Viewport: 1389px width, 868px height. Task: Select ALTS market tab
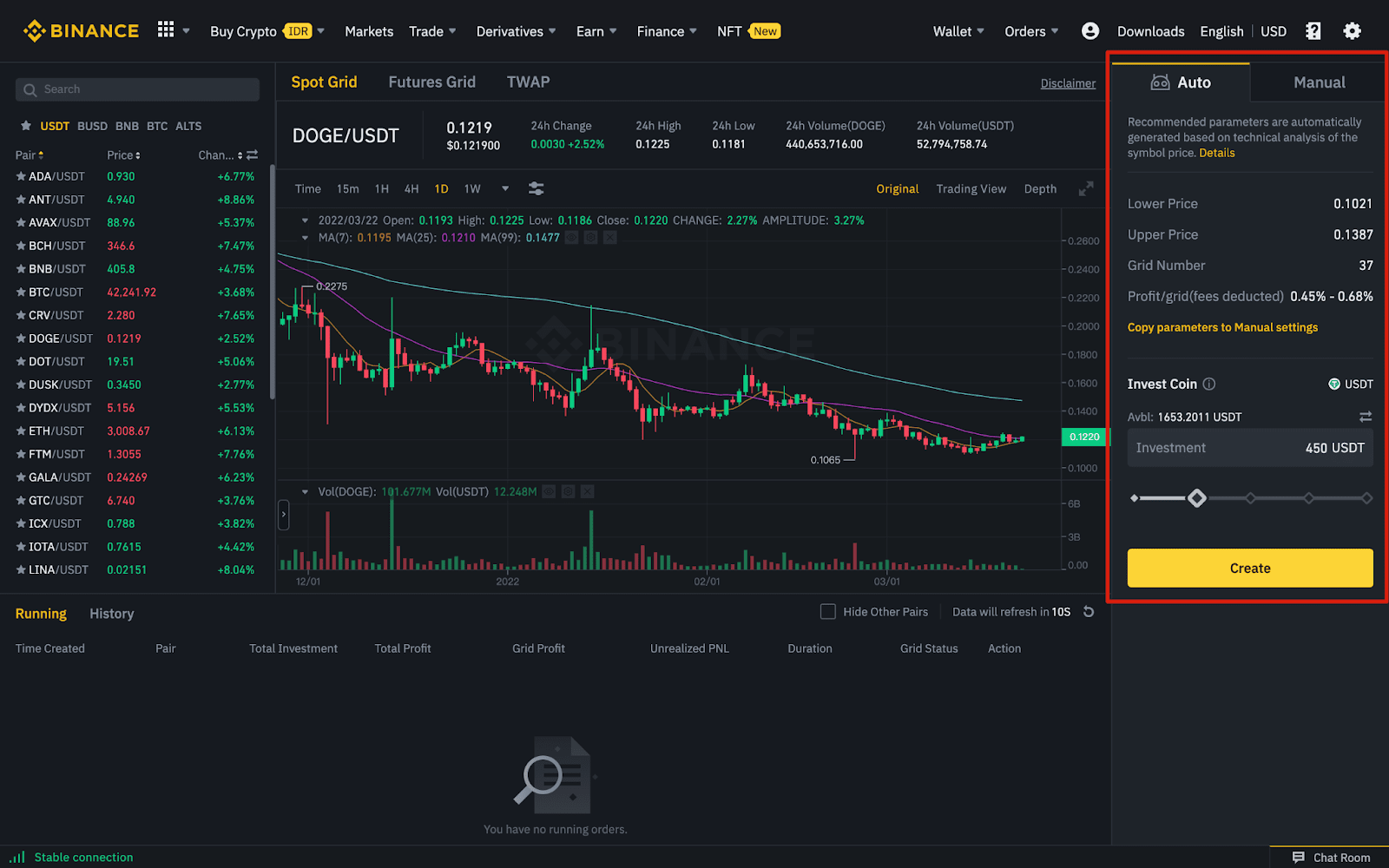pyautogui.click(x=188, y=126)
